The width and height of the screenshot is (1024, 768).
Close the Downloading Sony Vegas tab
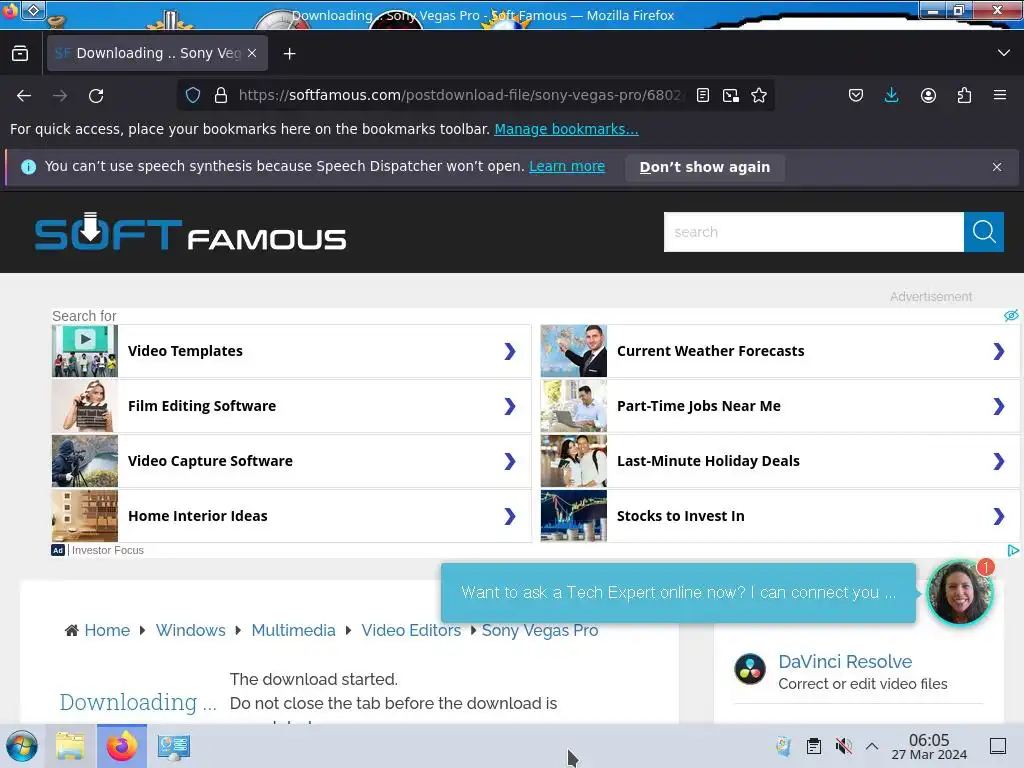(x=252, y=53)
